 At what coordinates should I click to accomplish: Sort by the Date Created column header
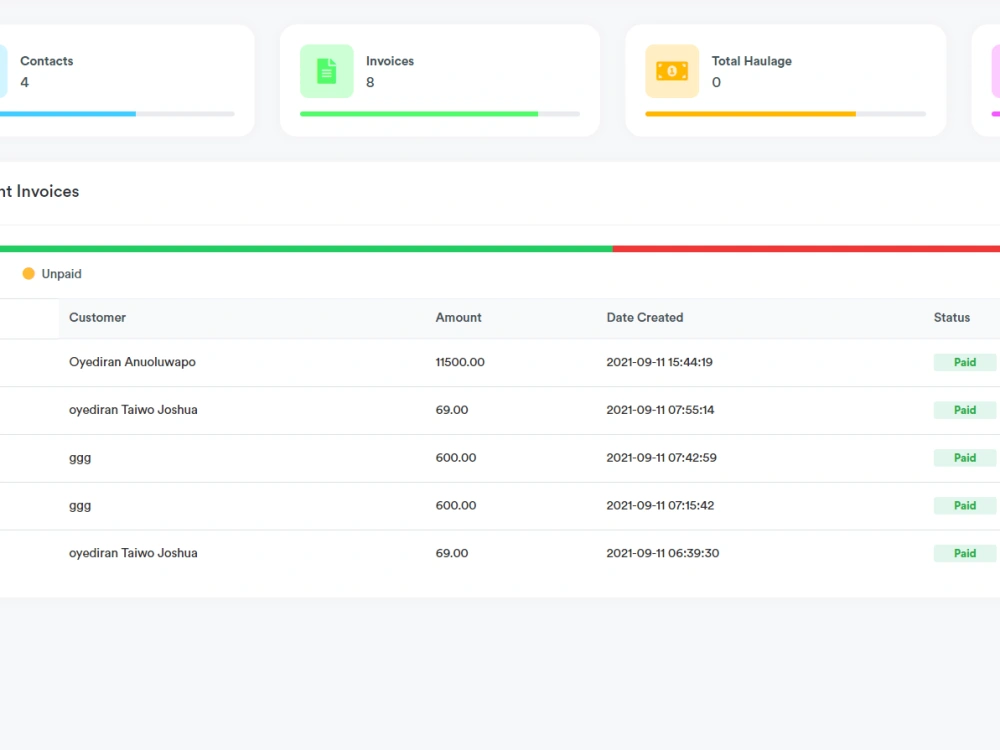tap(644, 317)
